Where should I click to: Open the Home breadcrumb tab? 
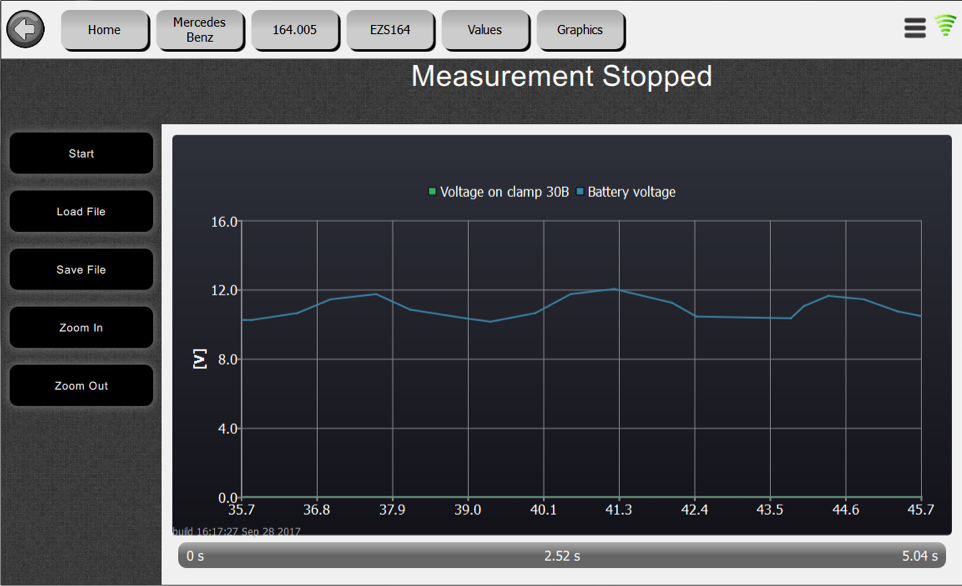104,29
